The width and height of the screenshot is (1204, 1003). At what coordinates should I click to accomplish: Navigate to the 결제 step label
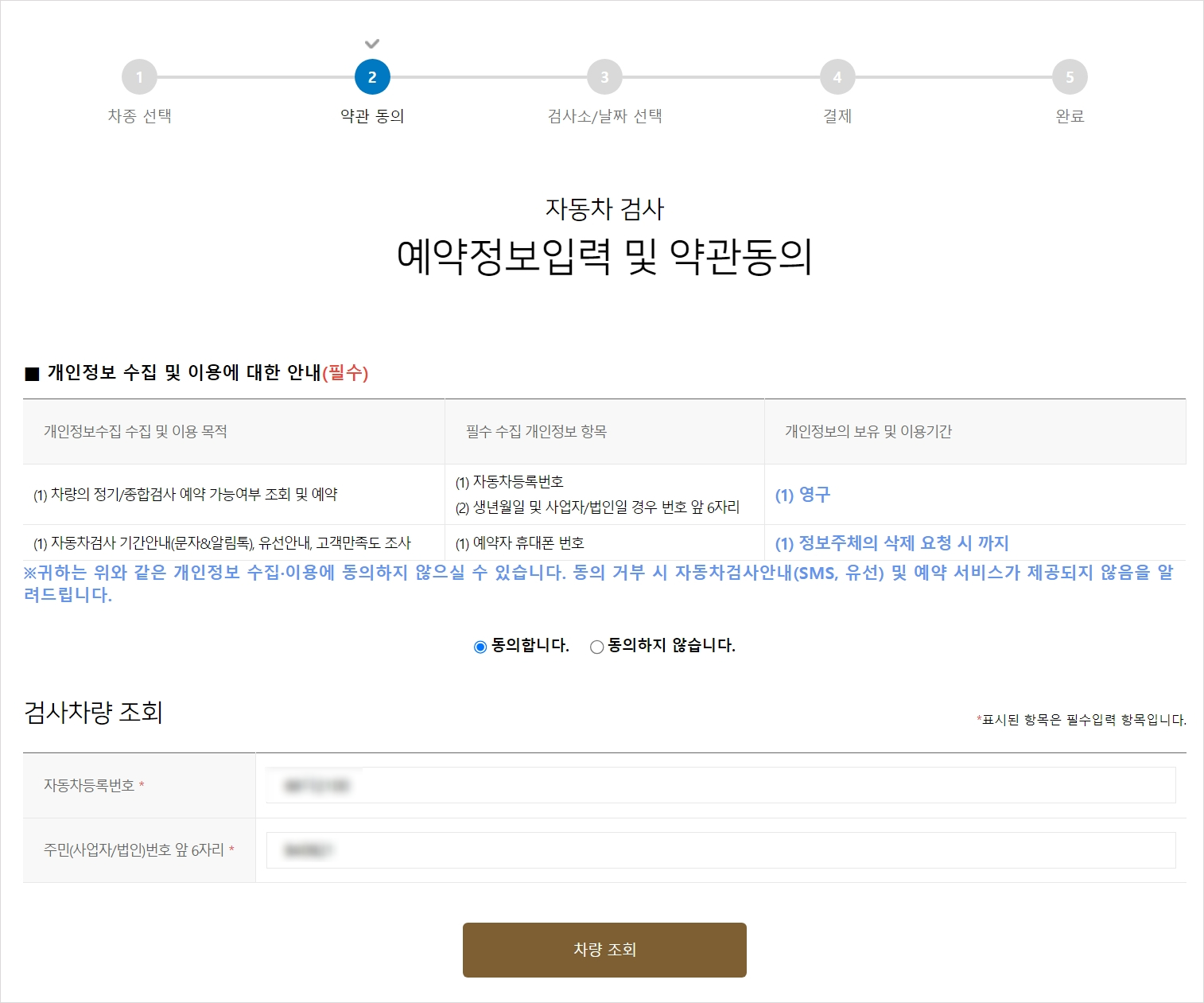tap(837, 116)
